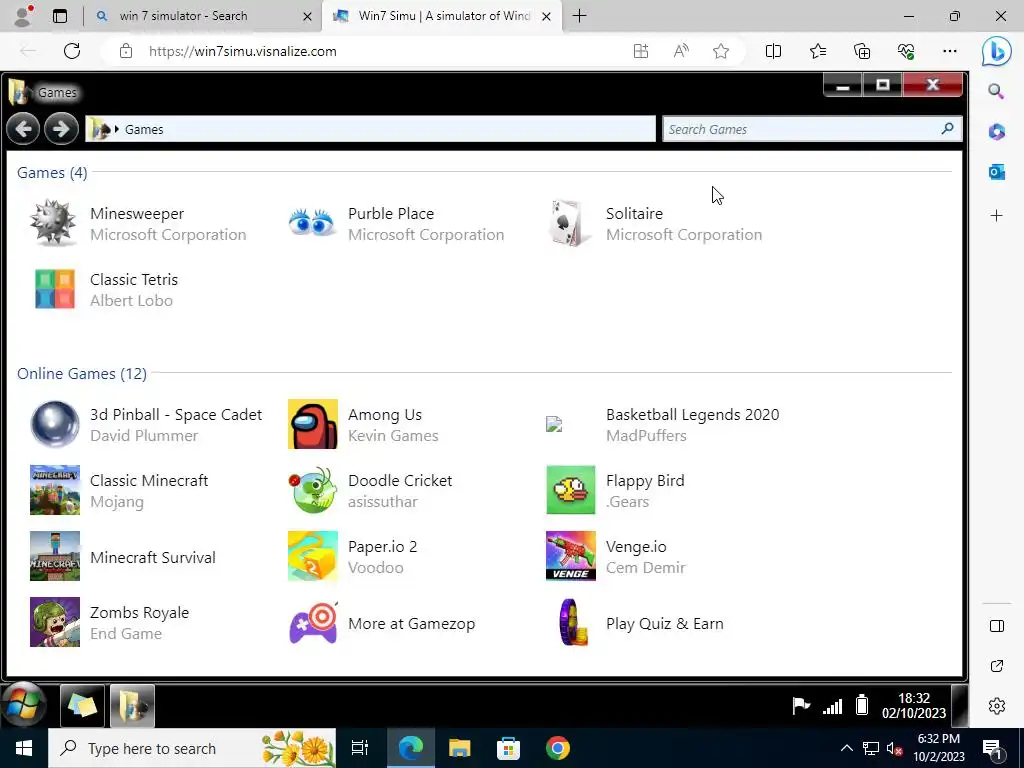Click the Zombs Royale game title
The image size is (1024, 768).
click(139, 613)
